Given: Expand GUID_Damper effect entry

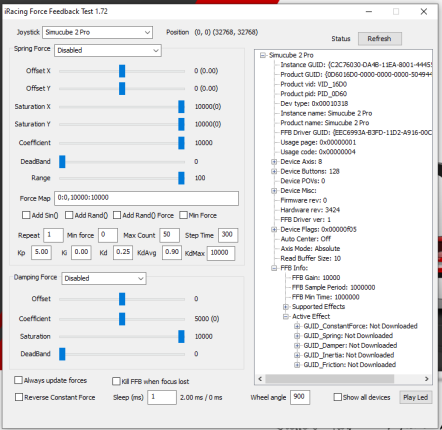Looking at the screenshot, I should click(297, 345).
